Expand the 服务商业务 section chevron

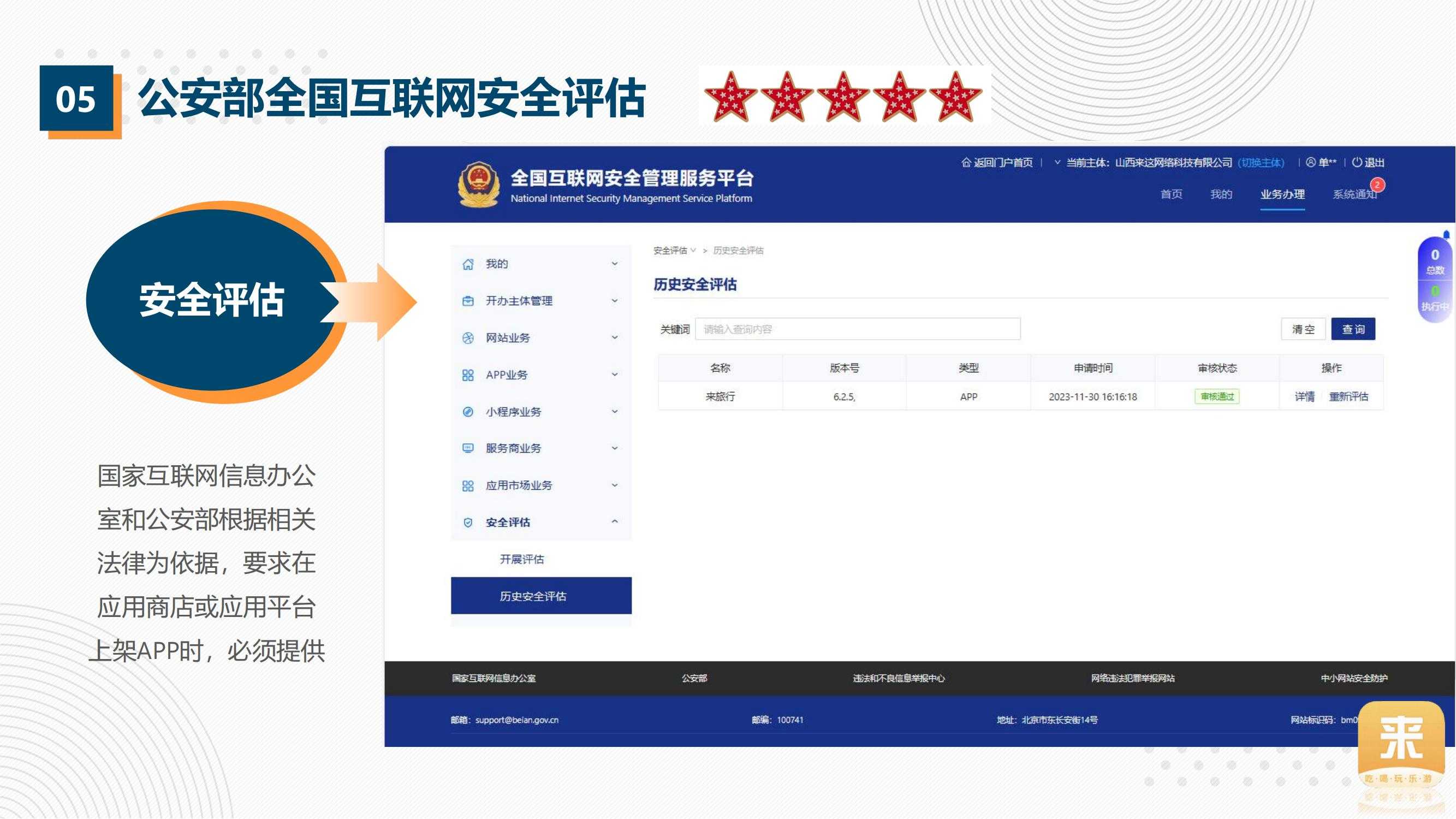pos(615,448)
